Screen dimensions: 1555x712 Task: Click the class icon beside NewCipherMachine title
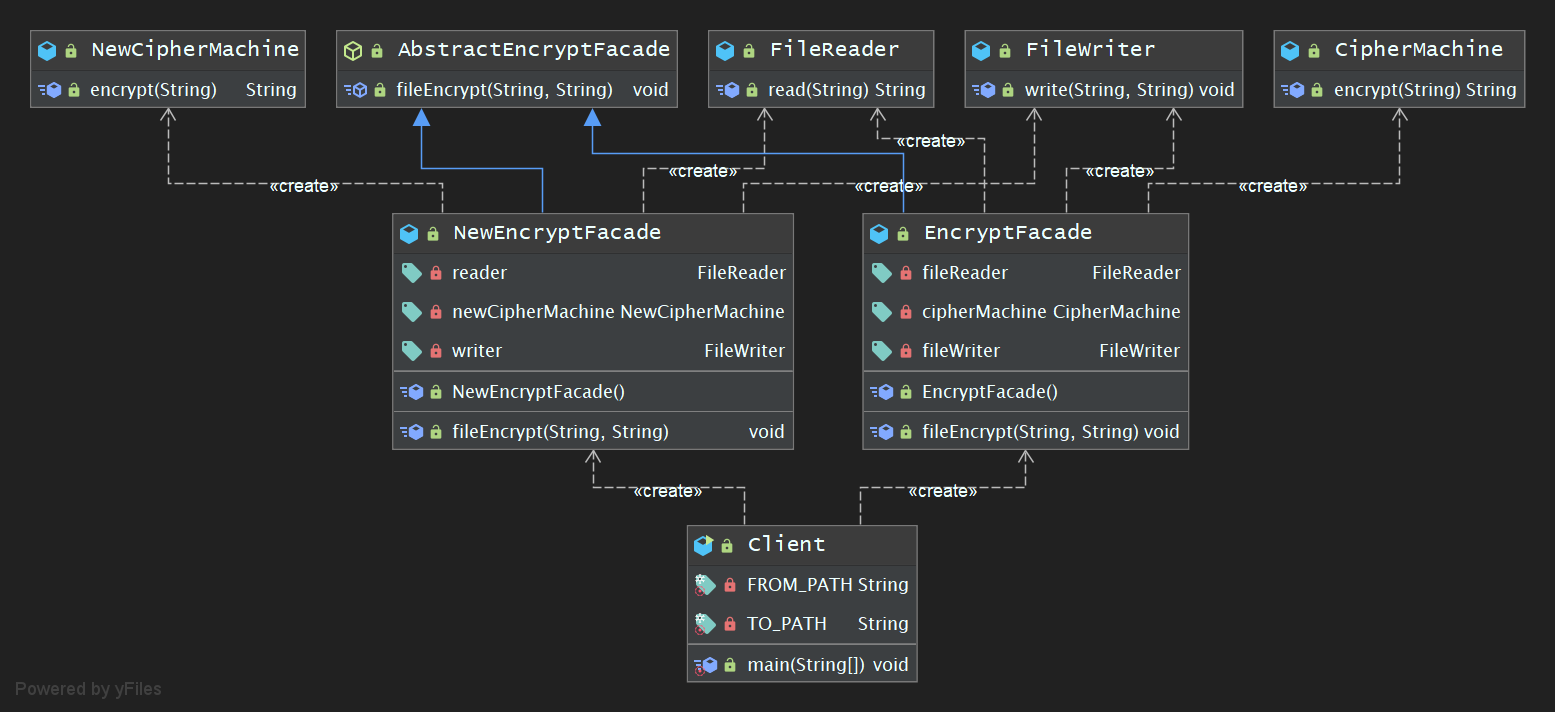tap(46, 50)
